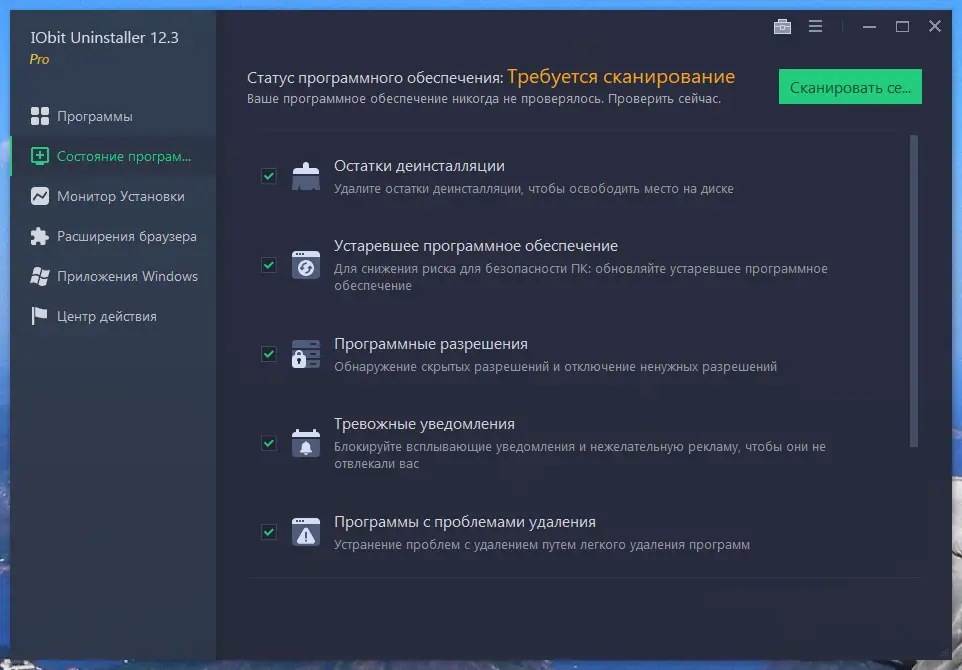The width and height of the screenshot is (962, 670).
Task: Click the bell icon for Тревожные уведомления
Action: (305, 443)
